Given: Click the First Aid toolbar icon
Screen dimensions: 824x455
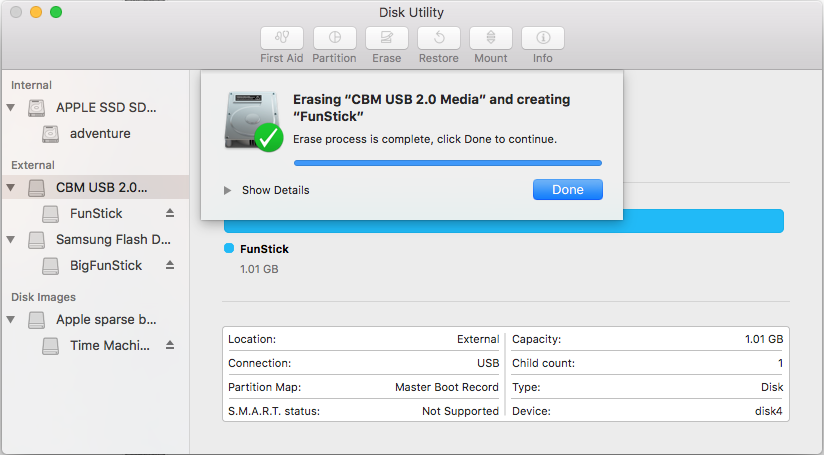Looking at the screenshot, I should click(x=282, y=38).
